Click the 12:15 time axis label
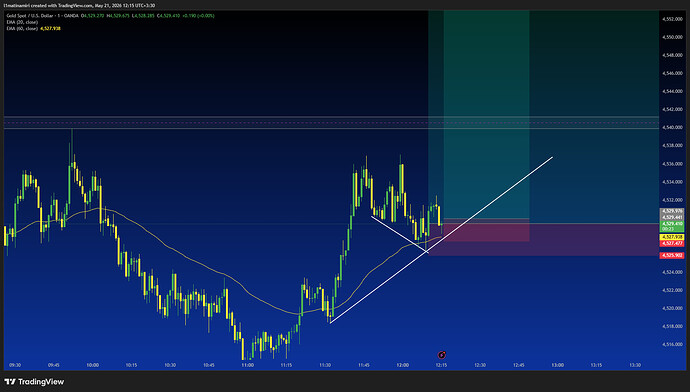Viewport: 690px width, 392px height. tap(441, 365)
